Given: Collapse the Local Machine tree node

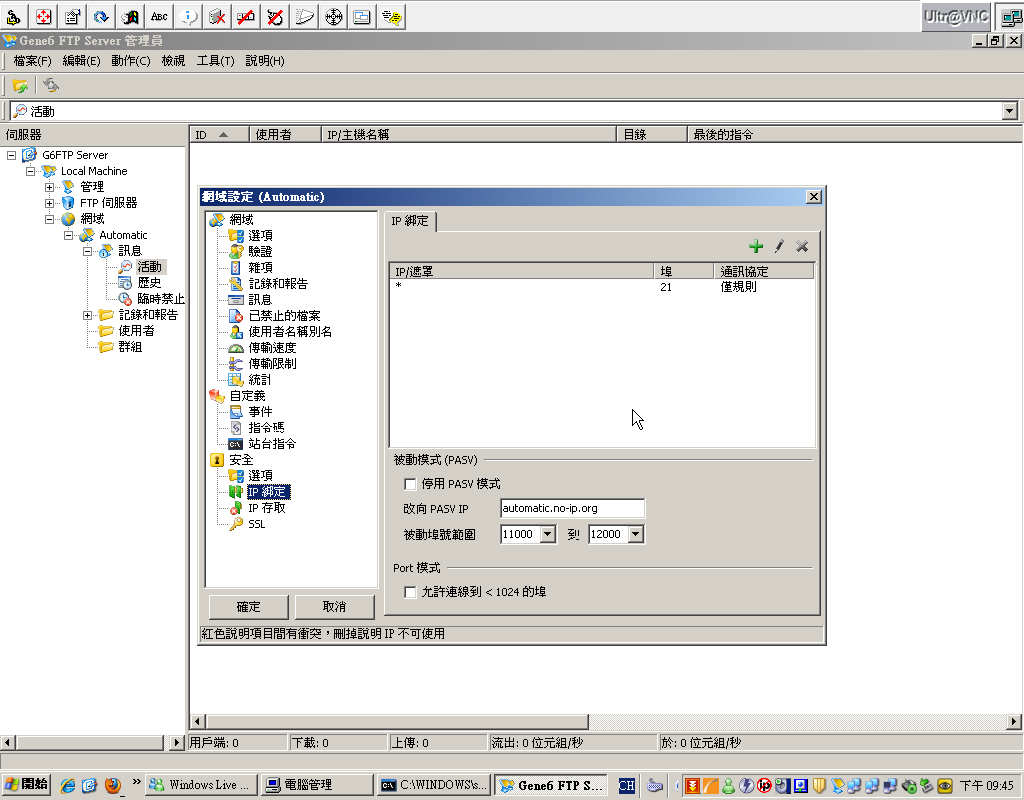Looking at the screenshot, I should click(x=30, y=171).
